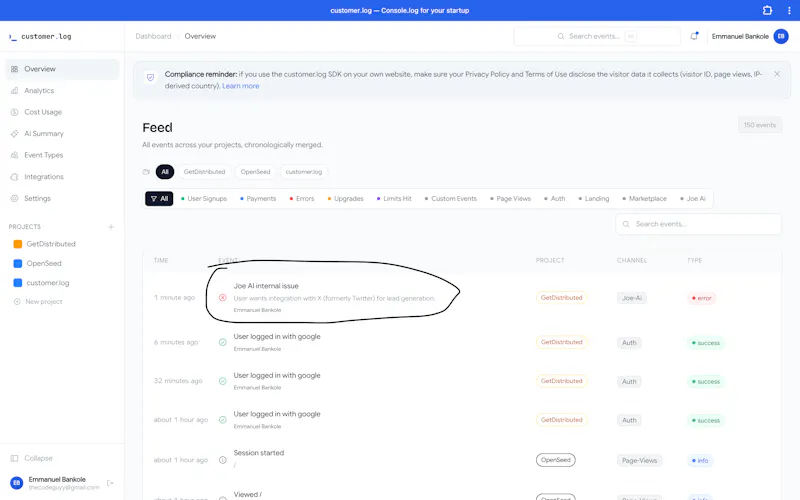Focus the feed Search events field

point(698,224)
